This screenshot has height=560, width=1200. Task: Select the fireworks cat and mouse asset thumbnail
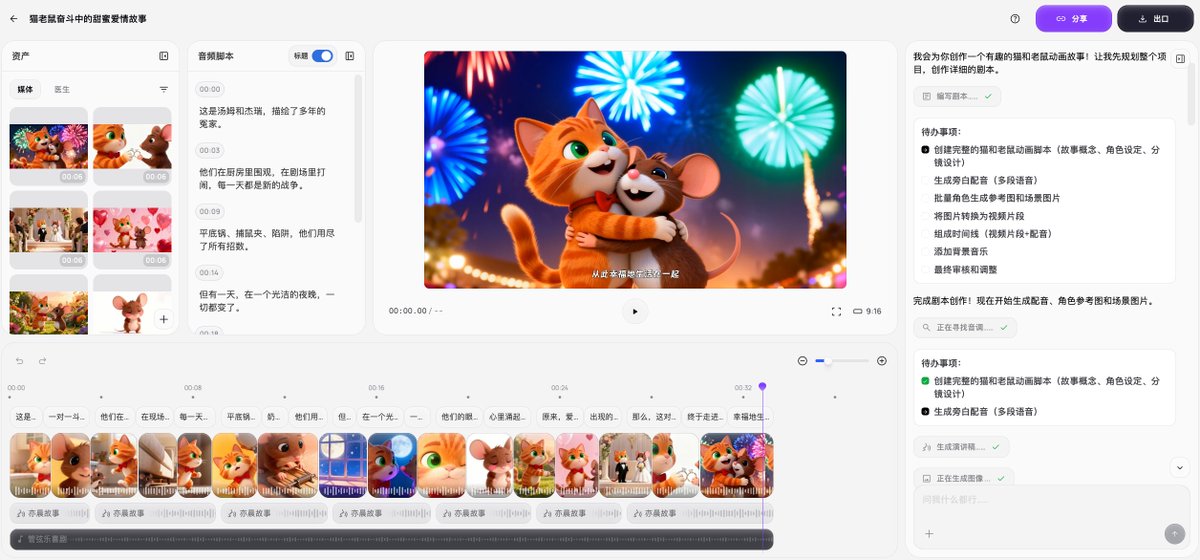point(48,146)
